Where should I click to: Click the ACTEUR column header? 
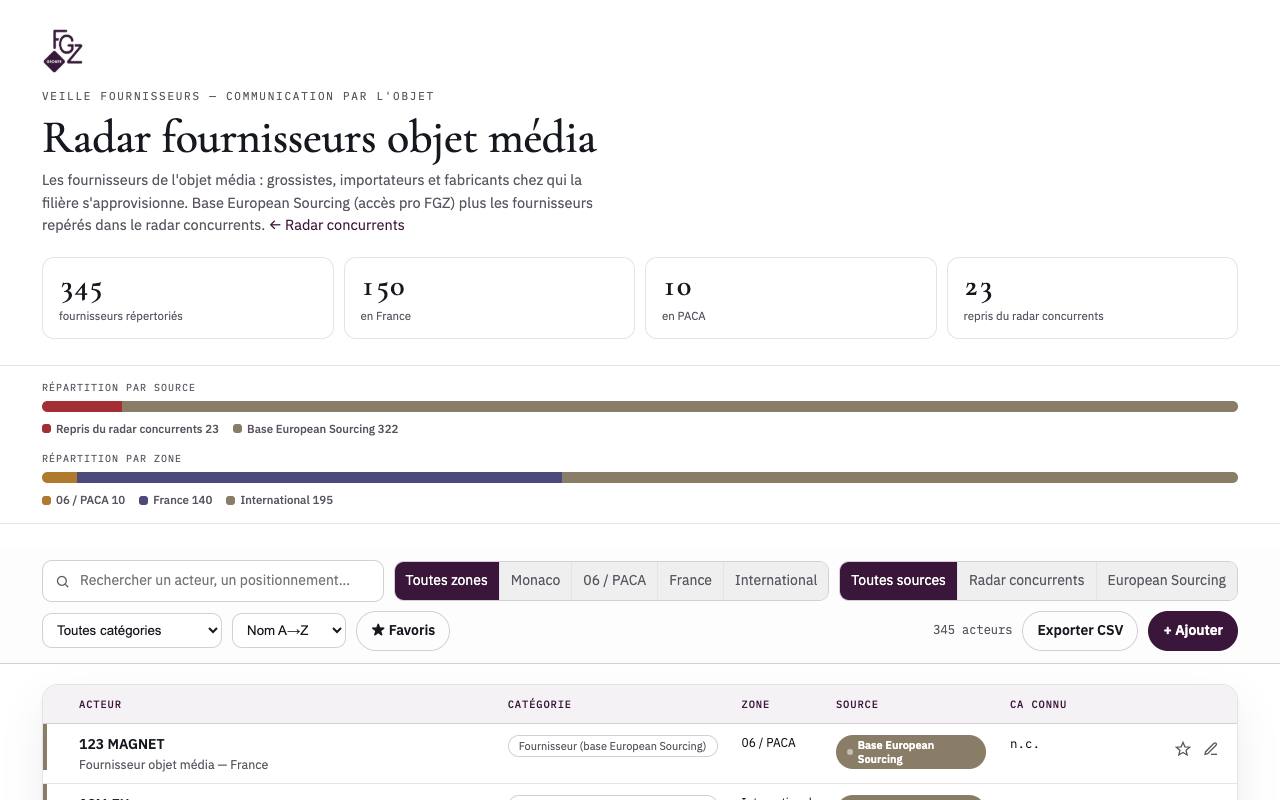click(x=100, y=705)
